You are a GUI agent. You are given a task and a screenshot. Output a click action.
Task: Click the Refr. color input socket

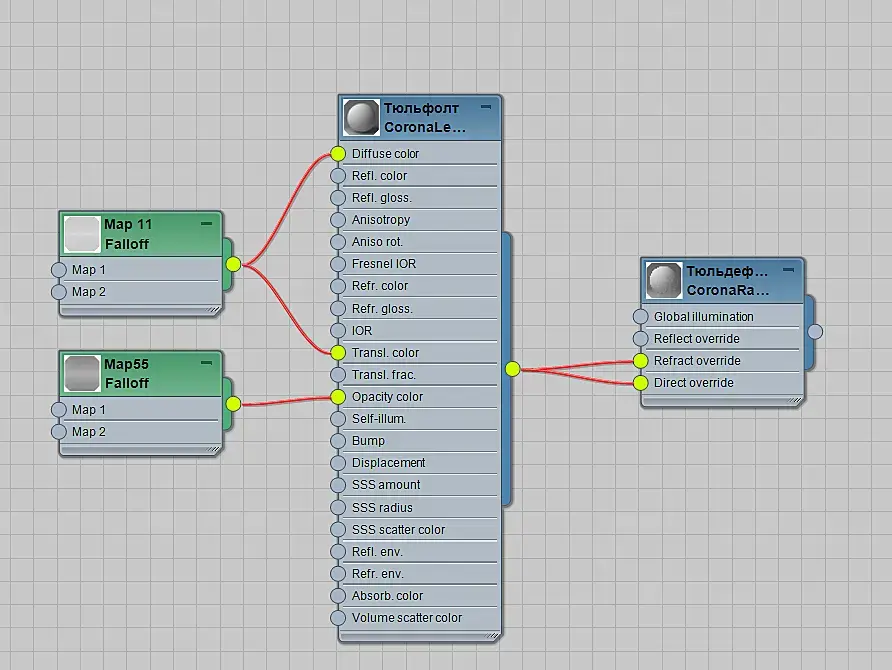click(x=338, y=286)
